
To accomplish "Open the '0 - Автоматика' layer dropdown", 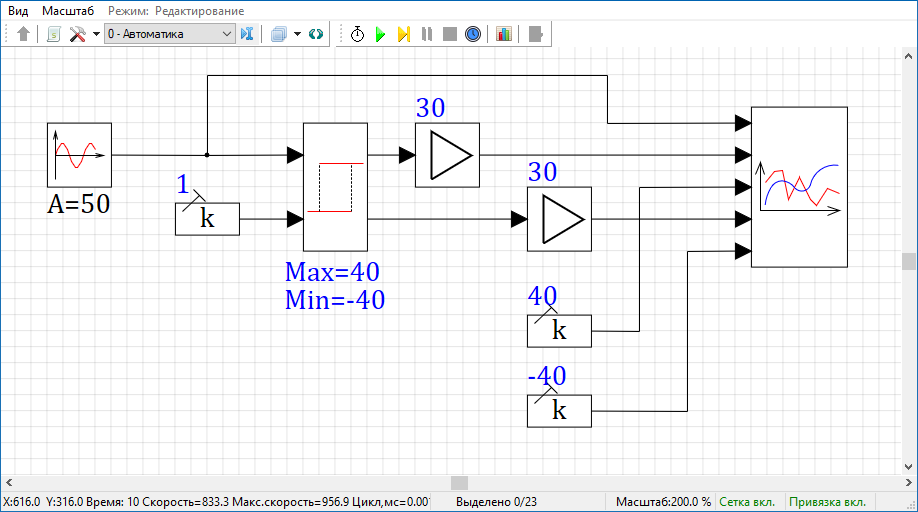I will (169, 34).
